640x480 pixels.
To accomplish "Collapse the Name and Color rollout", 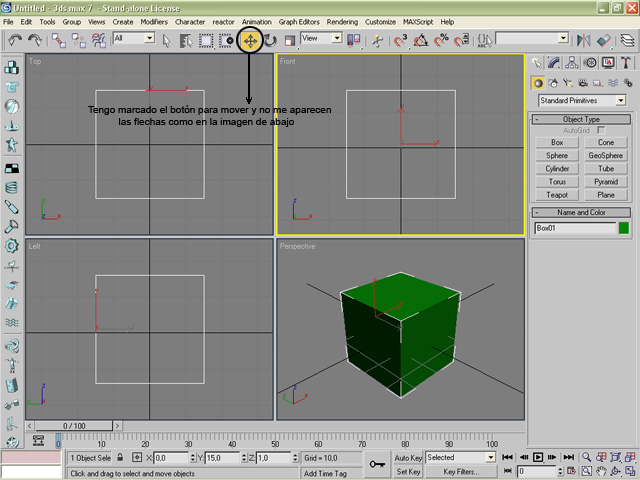I will [581, 212].
